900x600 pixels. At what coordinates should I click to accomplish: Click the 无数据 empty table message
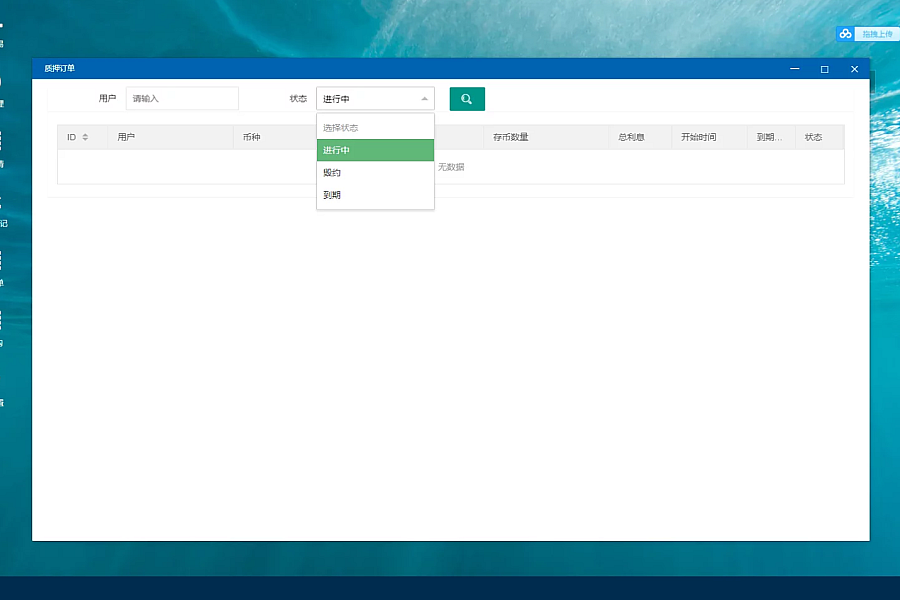click(451, 167)
